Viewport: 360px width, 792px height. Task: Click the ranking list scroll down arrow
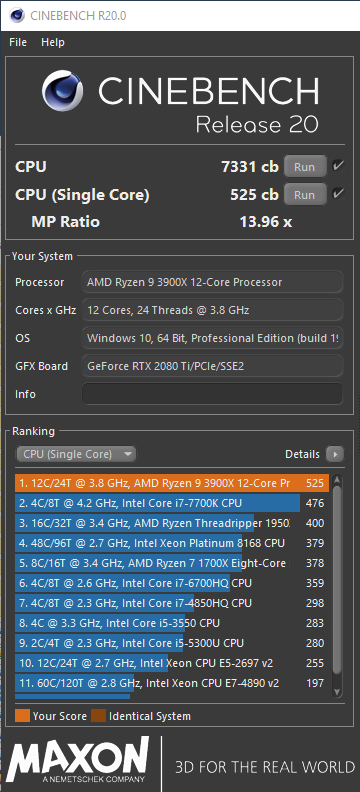(337, 691)
